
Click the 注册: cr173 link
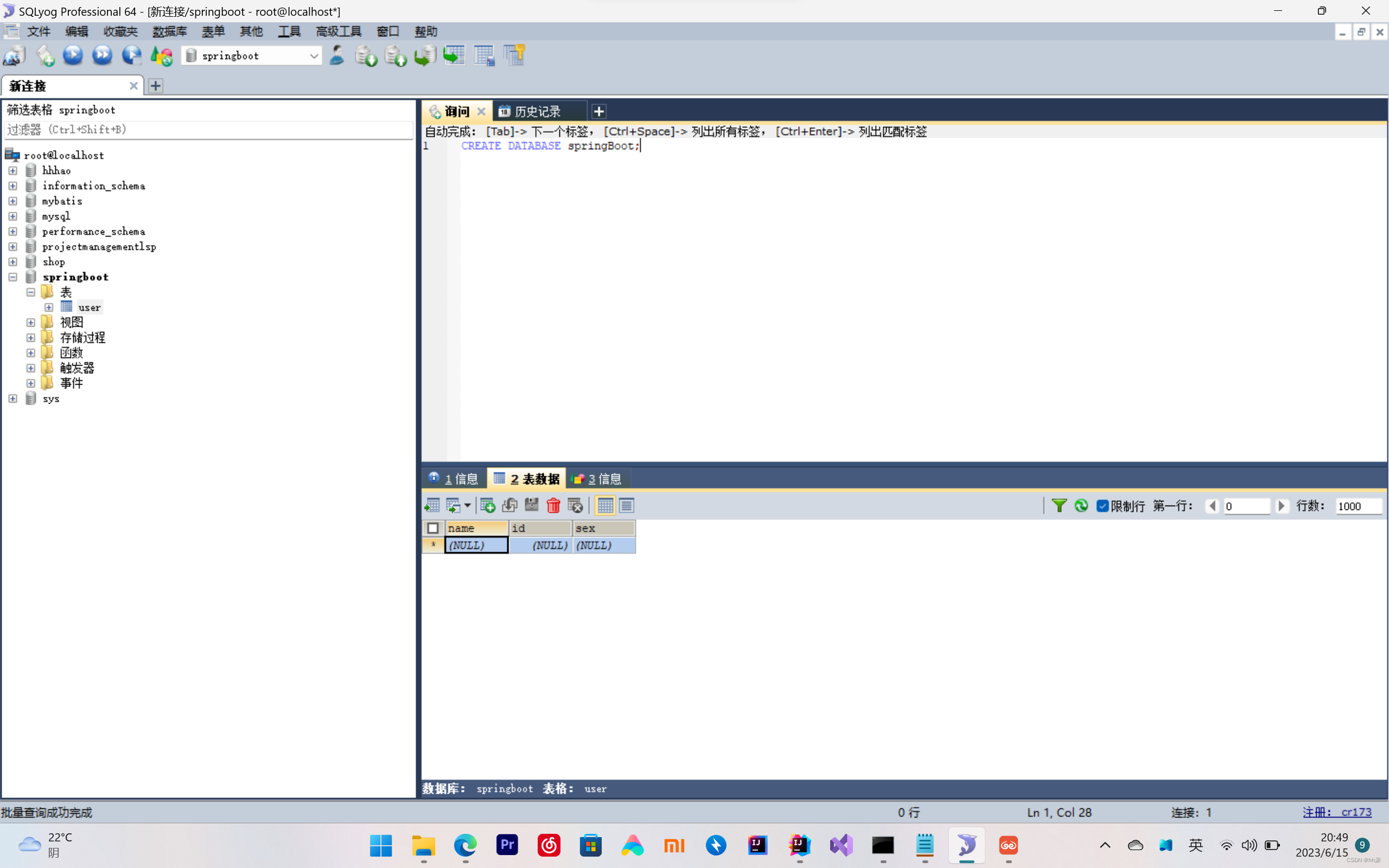[x=1336, y=812]
